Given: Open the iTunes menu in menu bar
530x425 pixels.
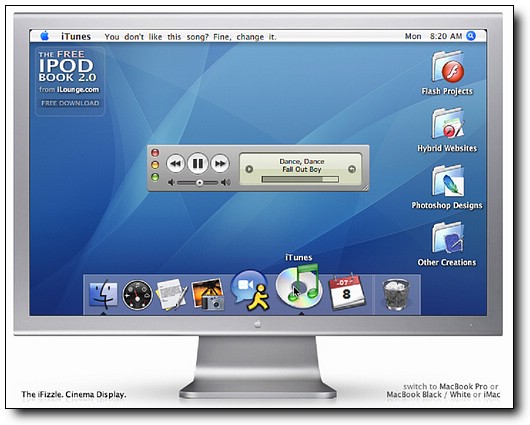Looking at the screenshot, I should (76, 37).
